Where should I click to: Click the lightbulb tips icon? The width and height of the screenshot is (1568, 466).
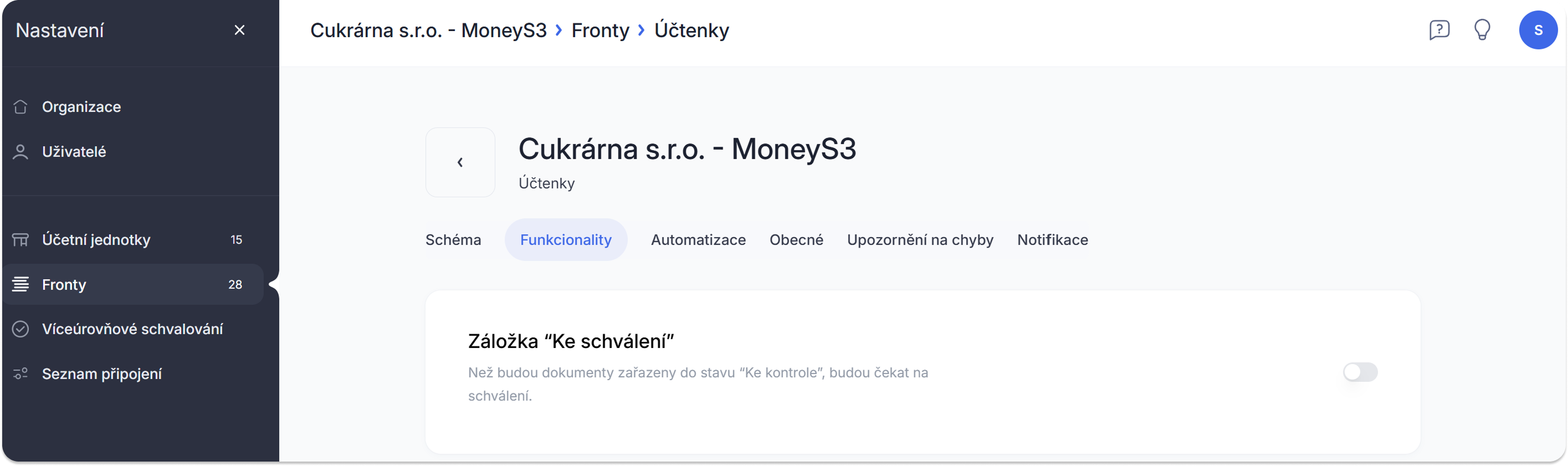pyautogui.click(x=1482, y=30)
